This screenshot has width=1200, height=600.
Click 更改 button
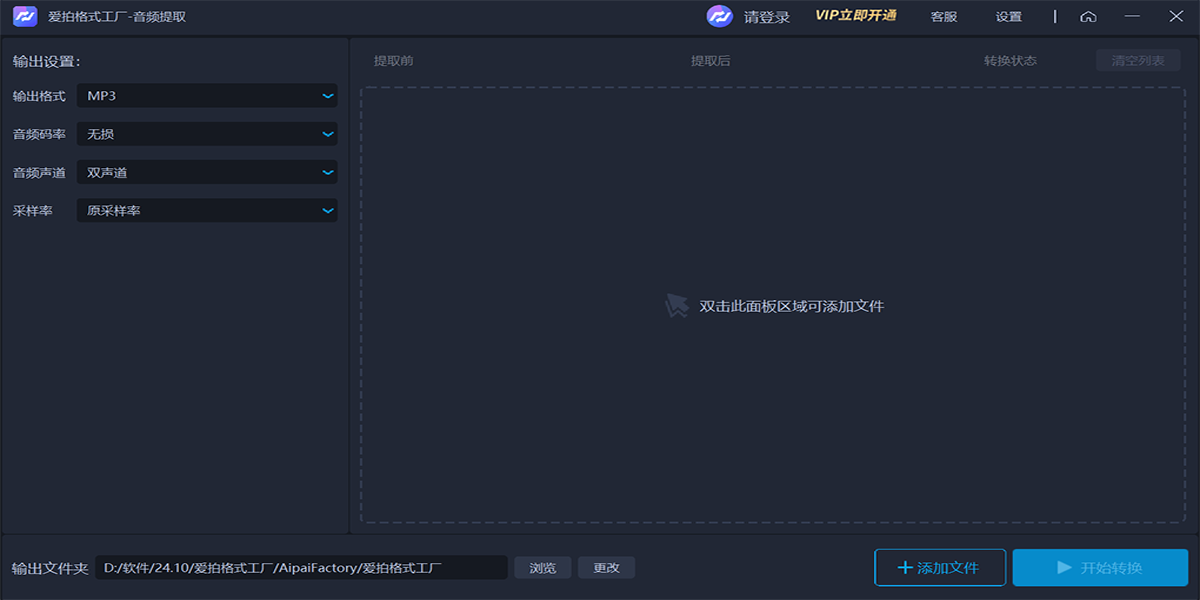[x=607, y=568]
